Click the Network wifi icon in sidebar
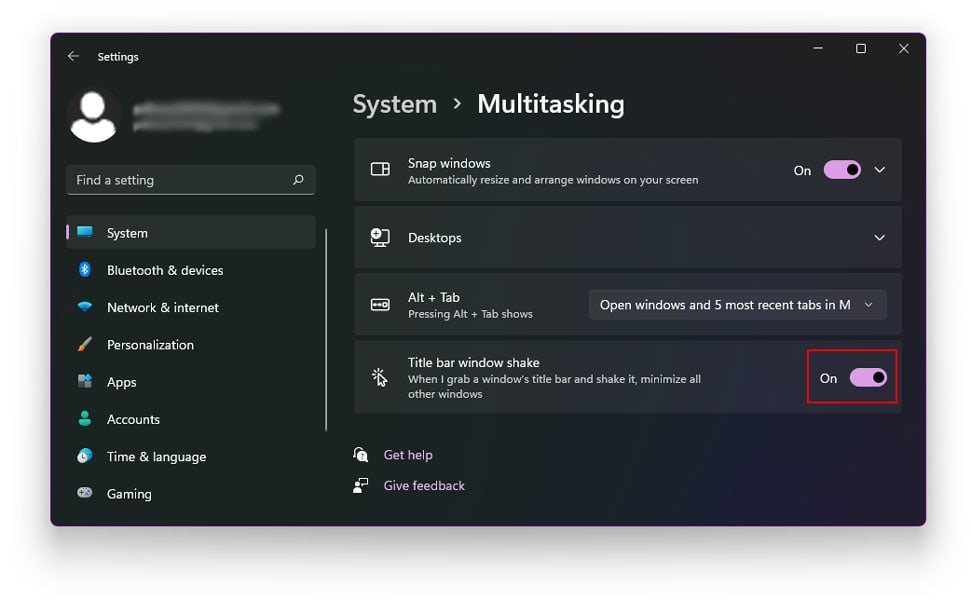971x600 pixels. (85, 307)
